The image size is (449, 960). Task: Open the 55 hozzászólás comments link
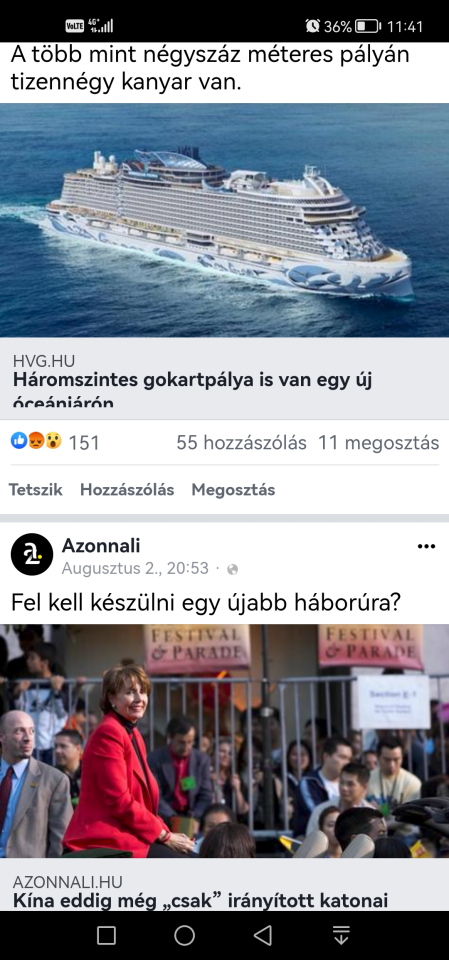[241, 443]
